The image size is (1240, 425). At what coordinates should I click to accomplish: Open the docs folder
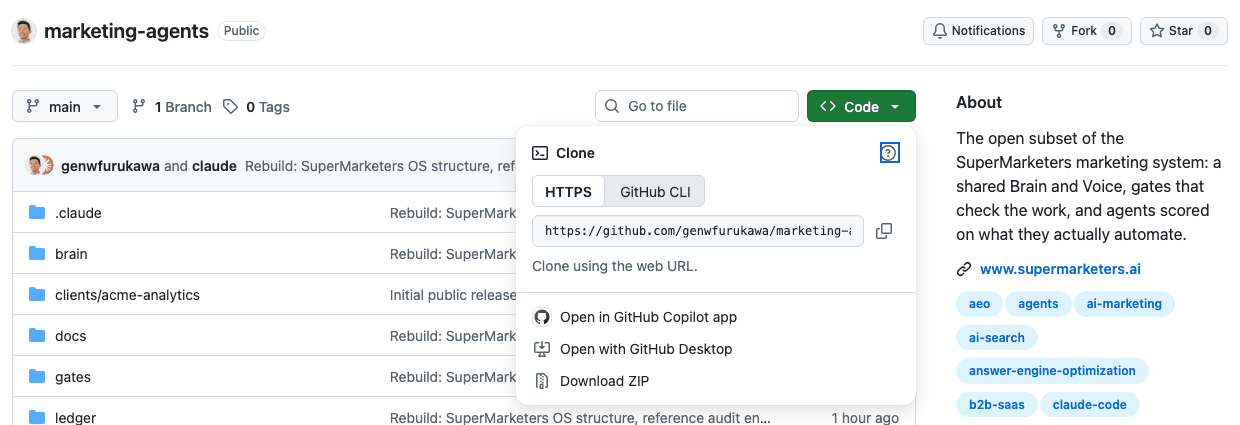(70, 336)
